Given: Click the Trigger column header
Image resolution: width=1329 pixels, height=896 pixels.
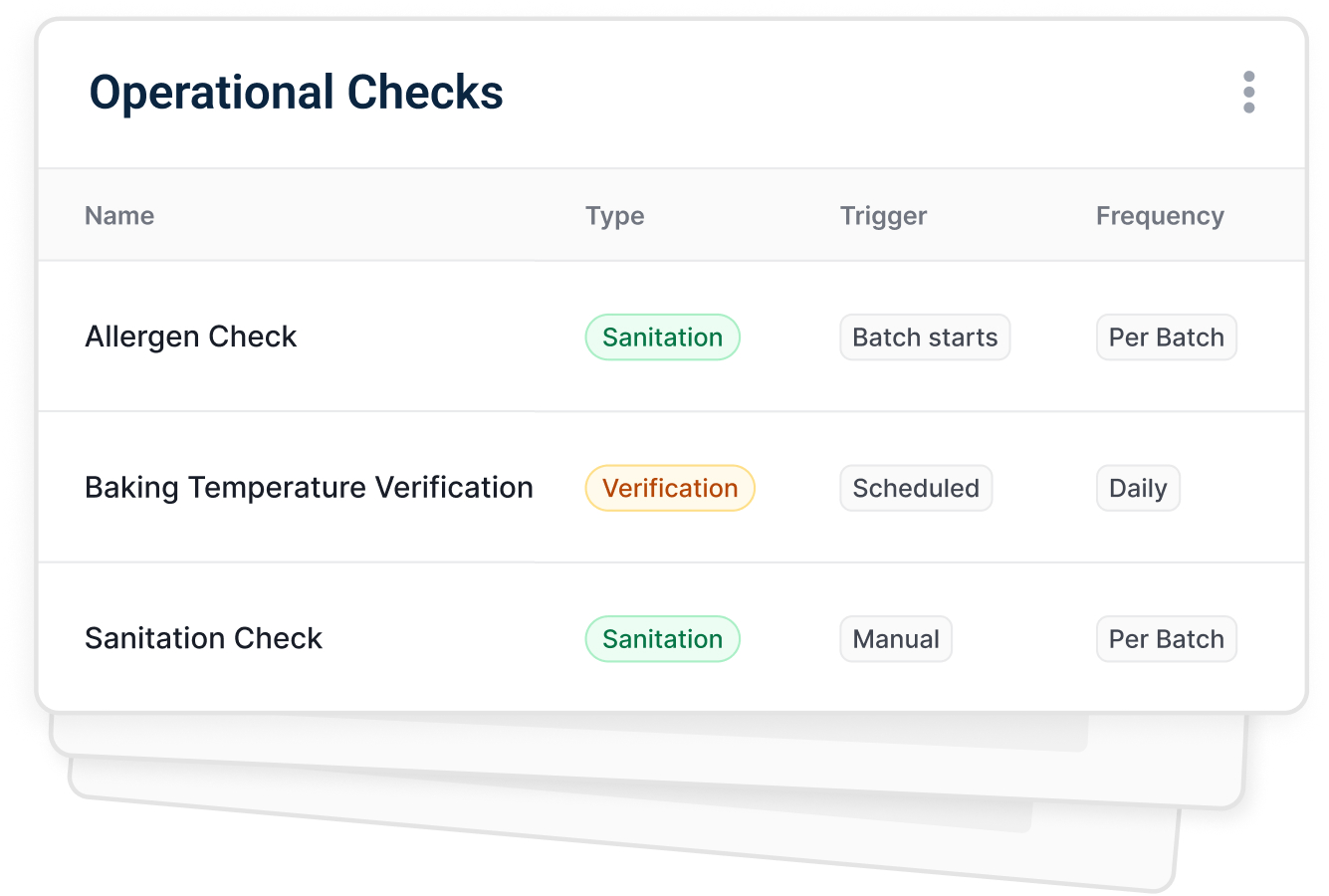Looking at the screenshot, I should (883, 216).
